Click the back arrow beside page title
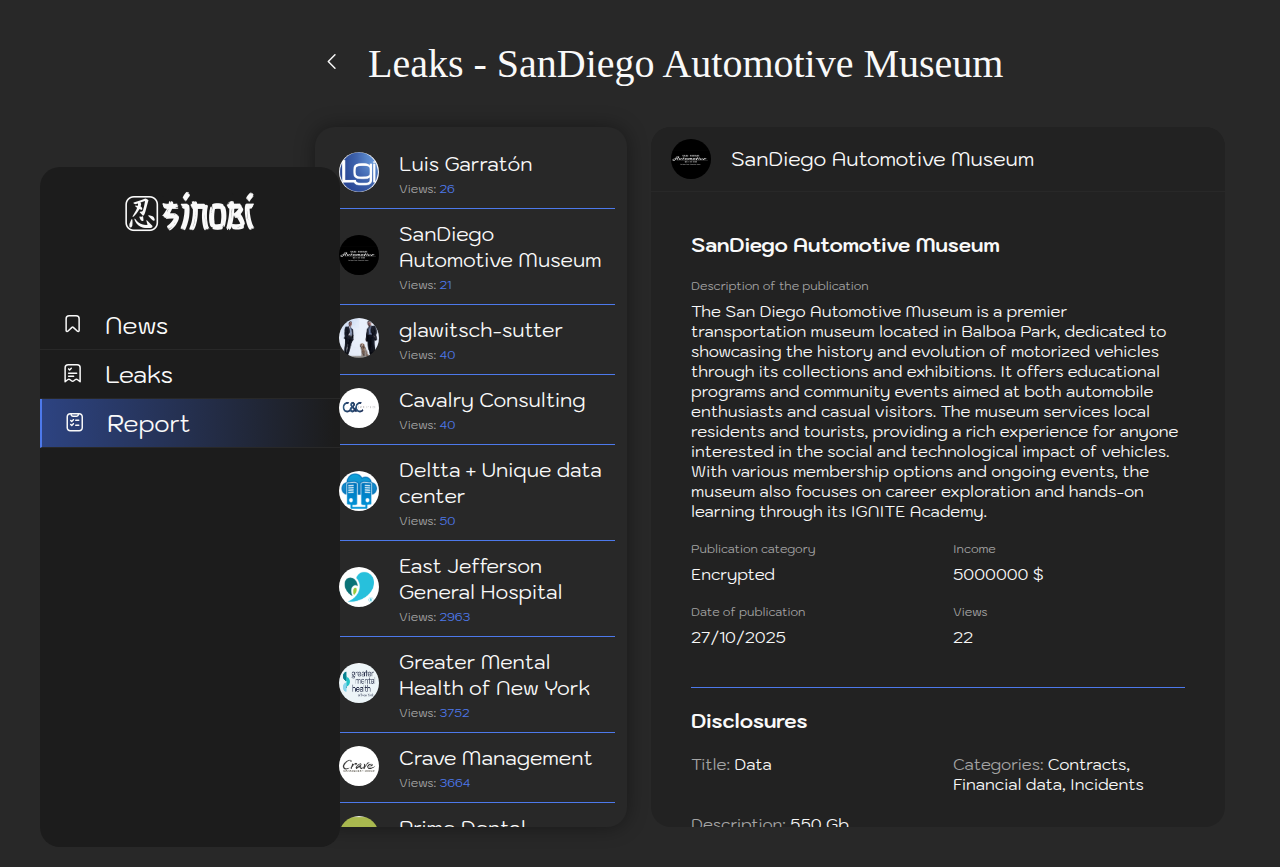This screenshot has height=867, width=1280. 332,62
